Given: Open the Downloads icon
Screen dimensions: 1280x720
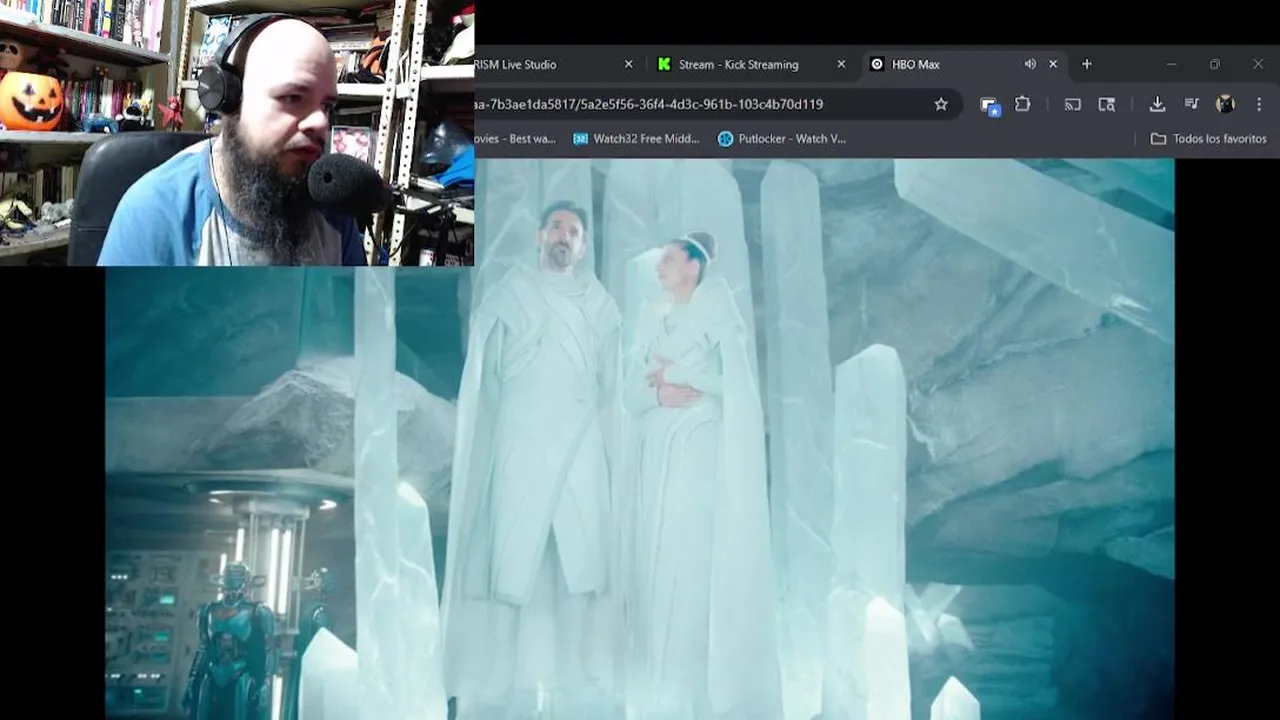Looking at the screenshot, I should coord(1157,104).
